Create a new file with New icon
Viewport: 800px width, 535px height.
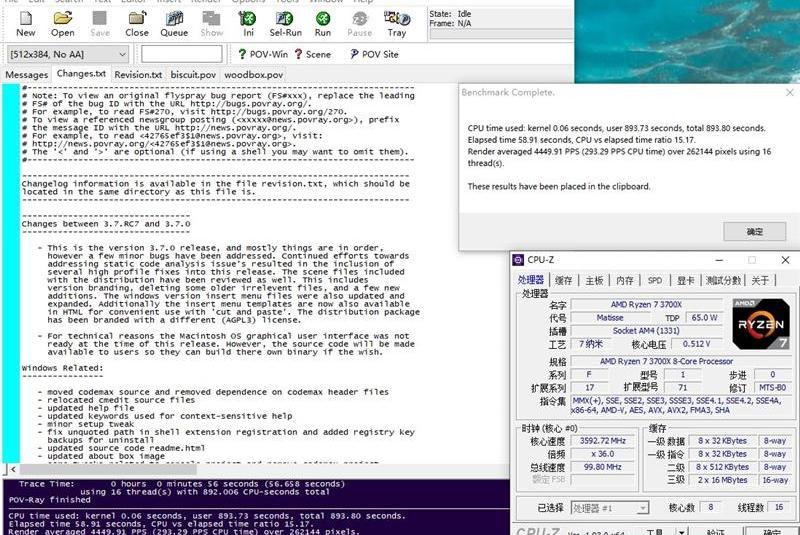click(x=26, y=24)
